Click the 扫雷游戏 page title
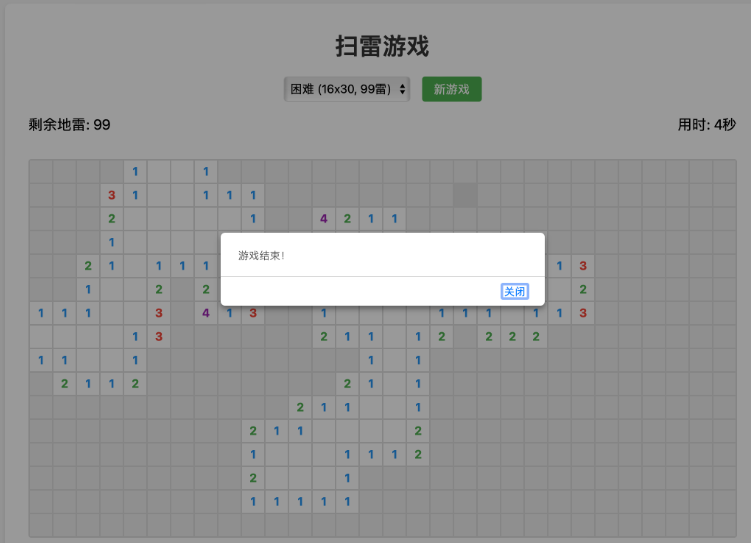 [382, 46]
